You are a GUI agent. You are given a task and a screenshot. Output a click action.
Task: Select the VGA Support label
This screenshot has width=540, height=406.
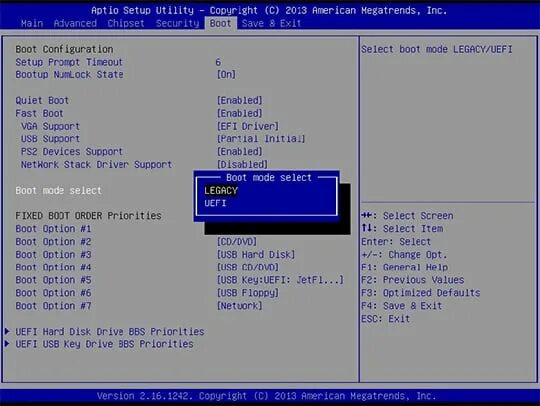(x=50, y=126)
